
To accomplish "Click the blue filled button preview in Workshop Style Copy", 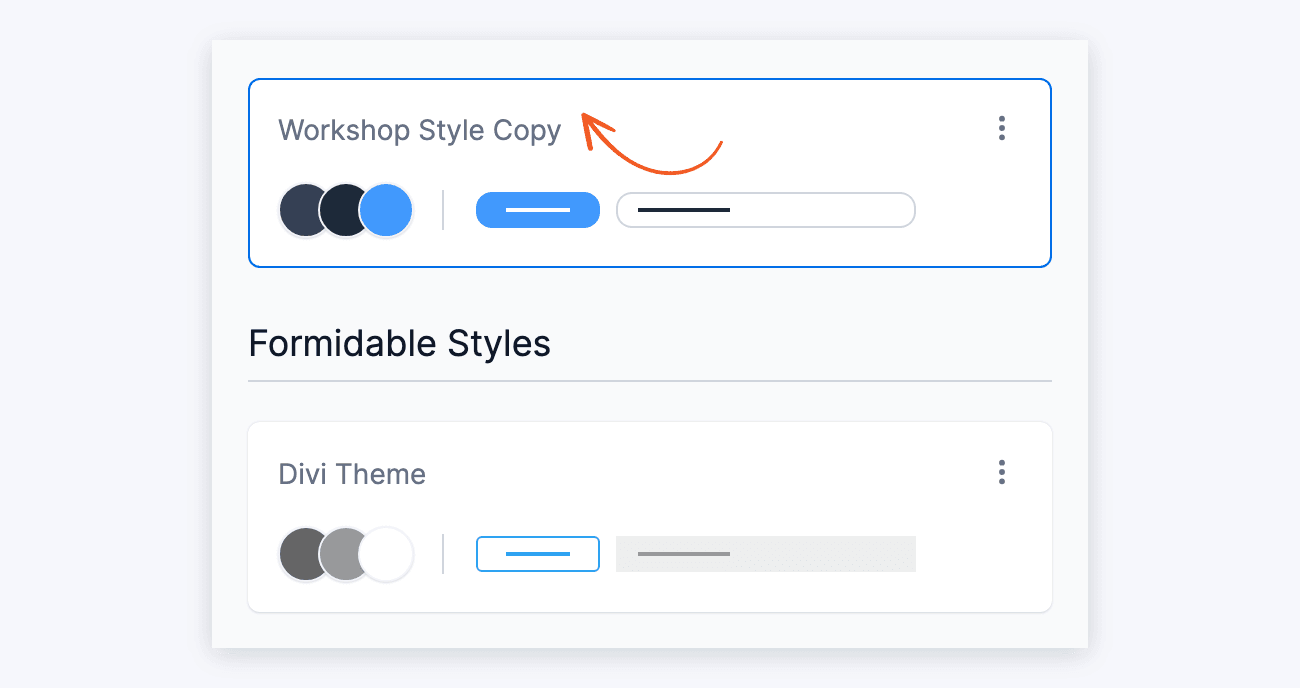I will pyautogui.click(x=538, y=210).
